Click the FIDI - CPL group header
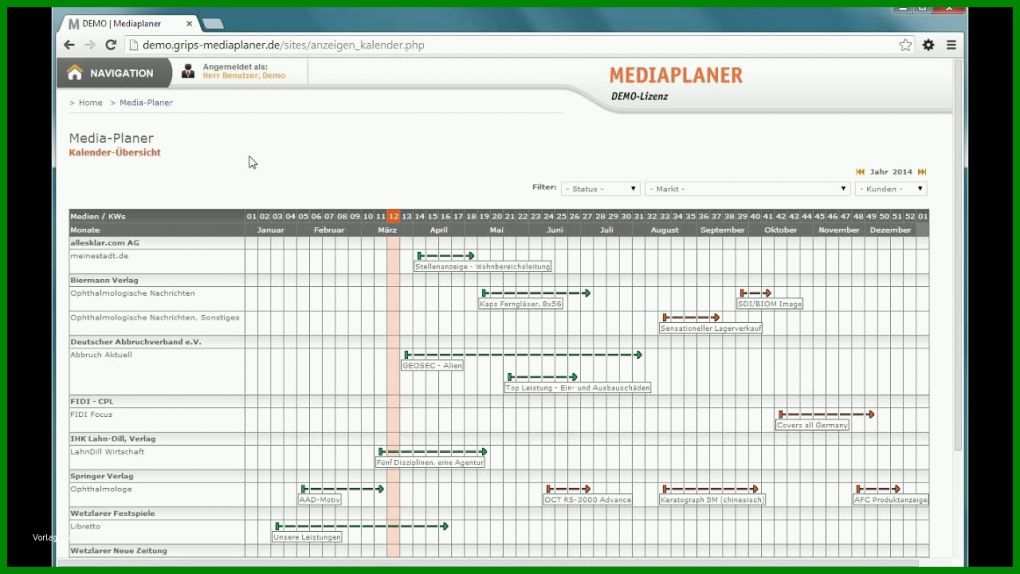 [92, 402]
